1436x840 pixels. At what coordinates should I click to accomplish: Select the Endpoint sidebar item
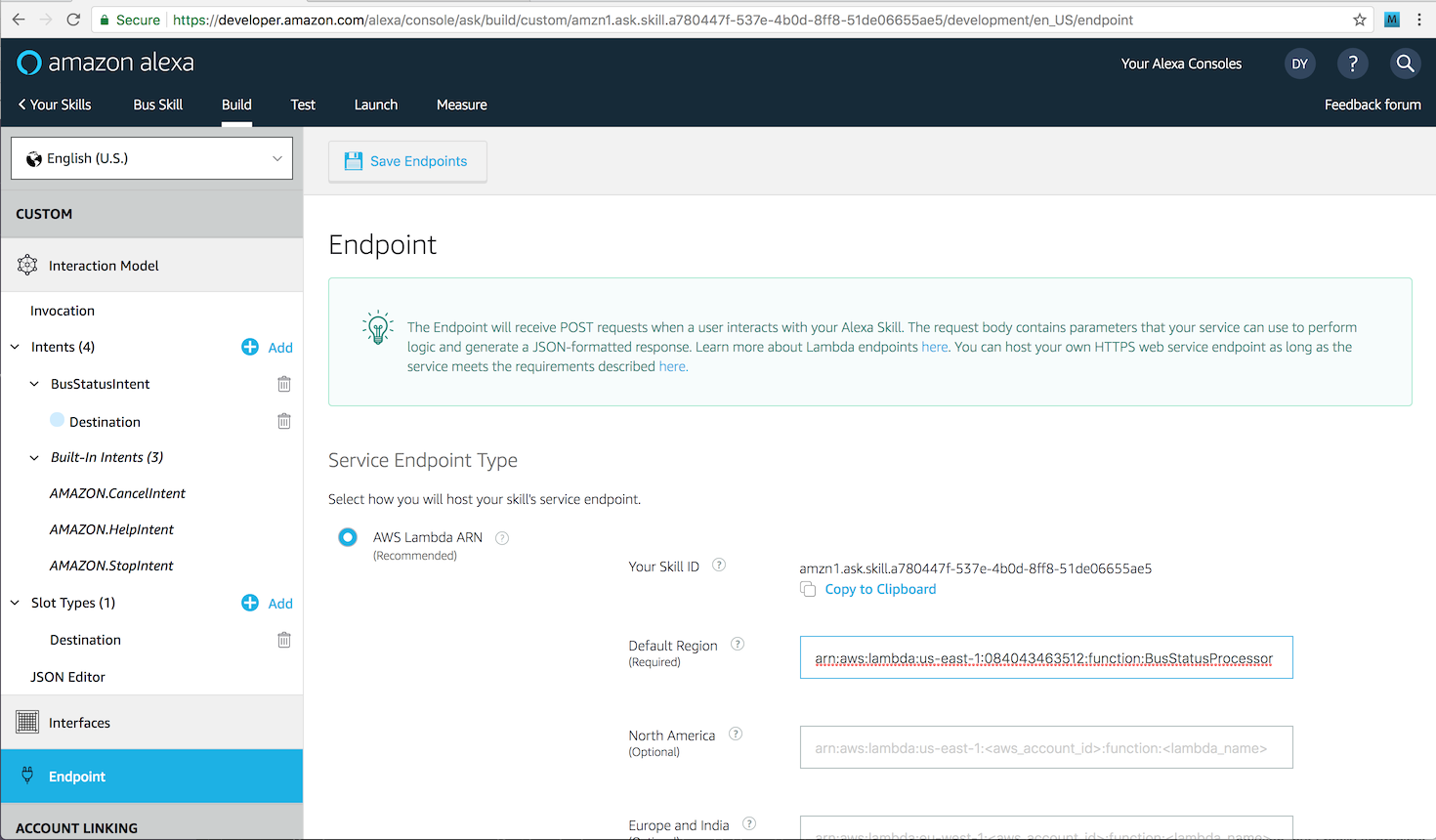[x=151, y=776]
